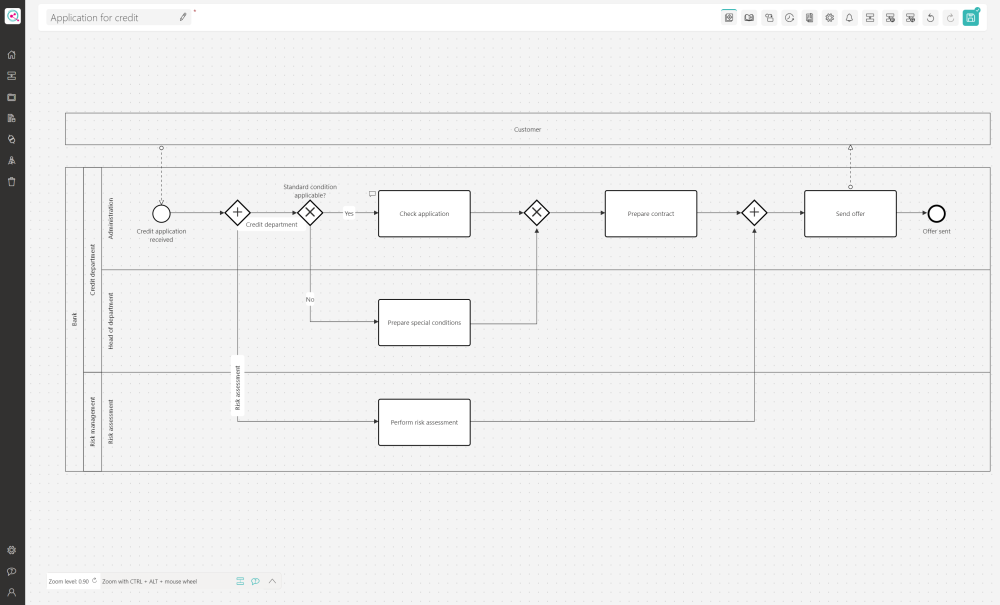Click the teal comment bubble in bottom bar

(x=255, y=581)
